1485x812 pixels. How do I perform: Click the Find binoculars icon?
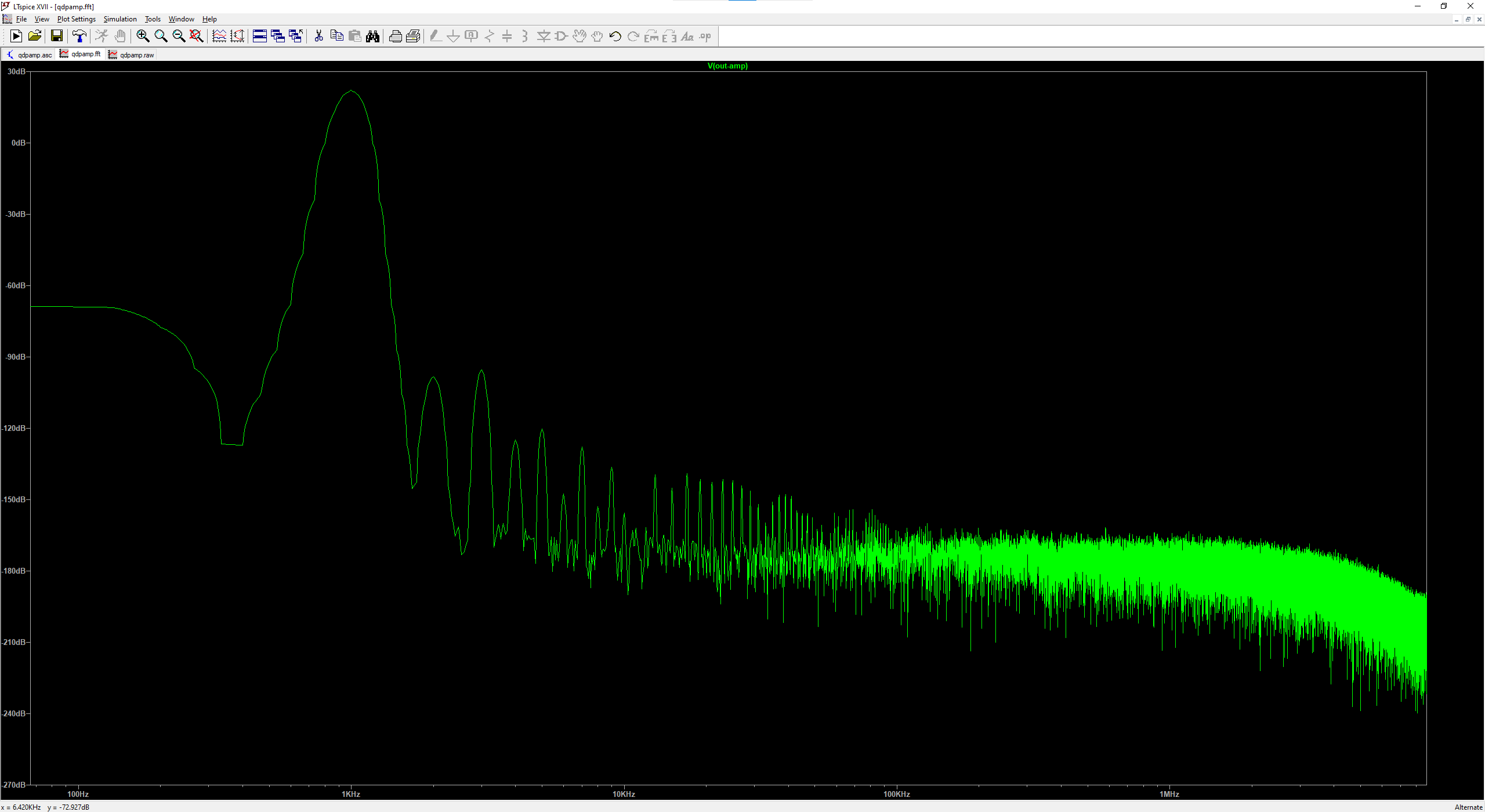click(x=372, y=37)
